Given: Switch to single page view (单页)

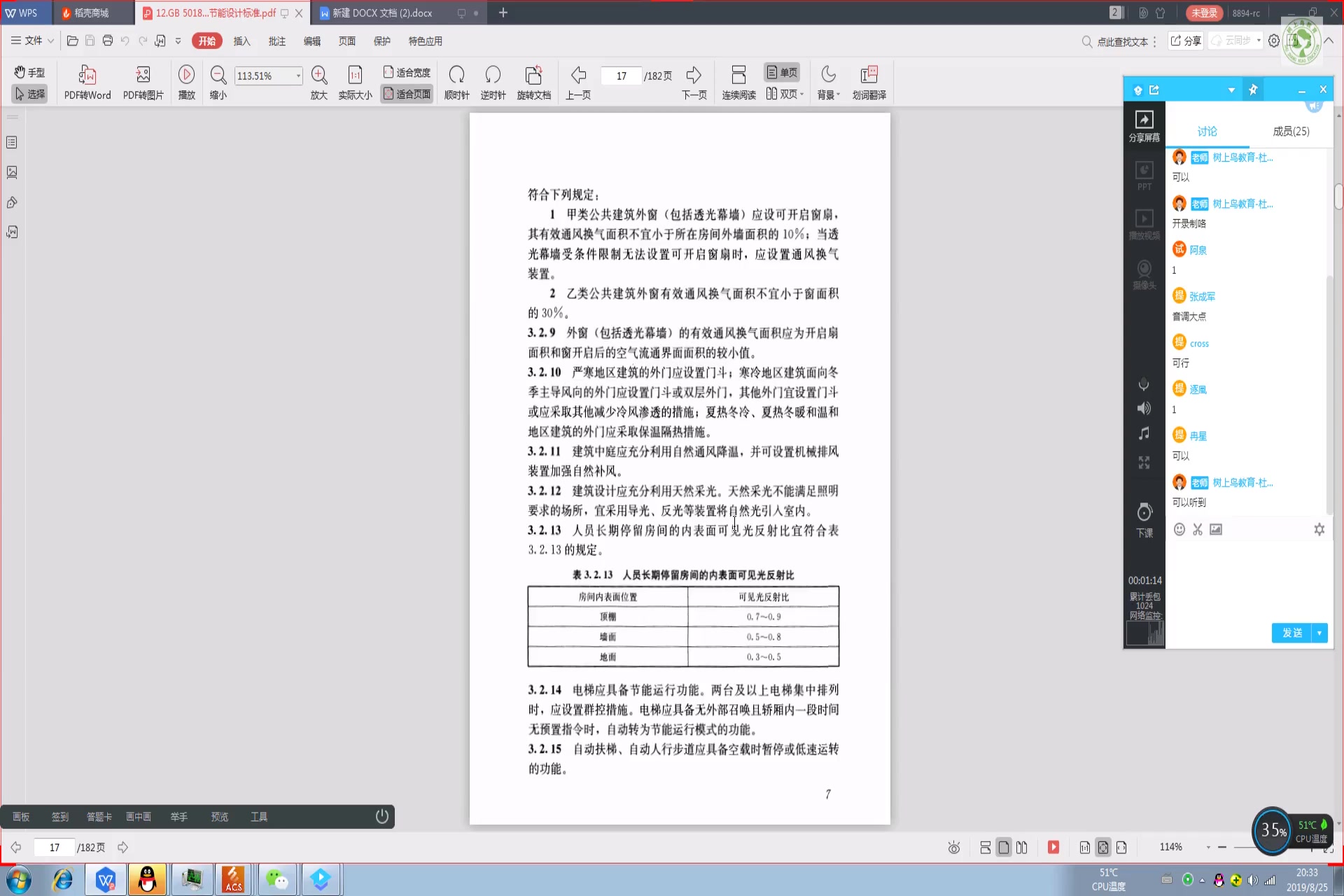Looking at the screenshot, I should pos(782,72).
